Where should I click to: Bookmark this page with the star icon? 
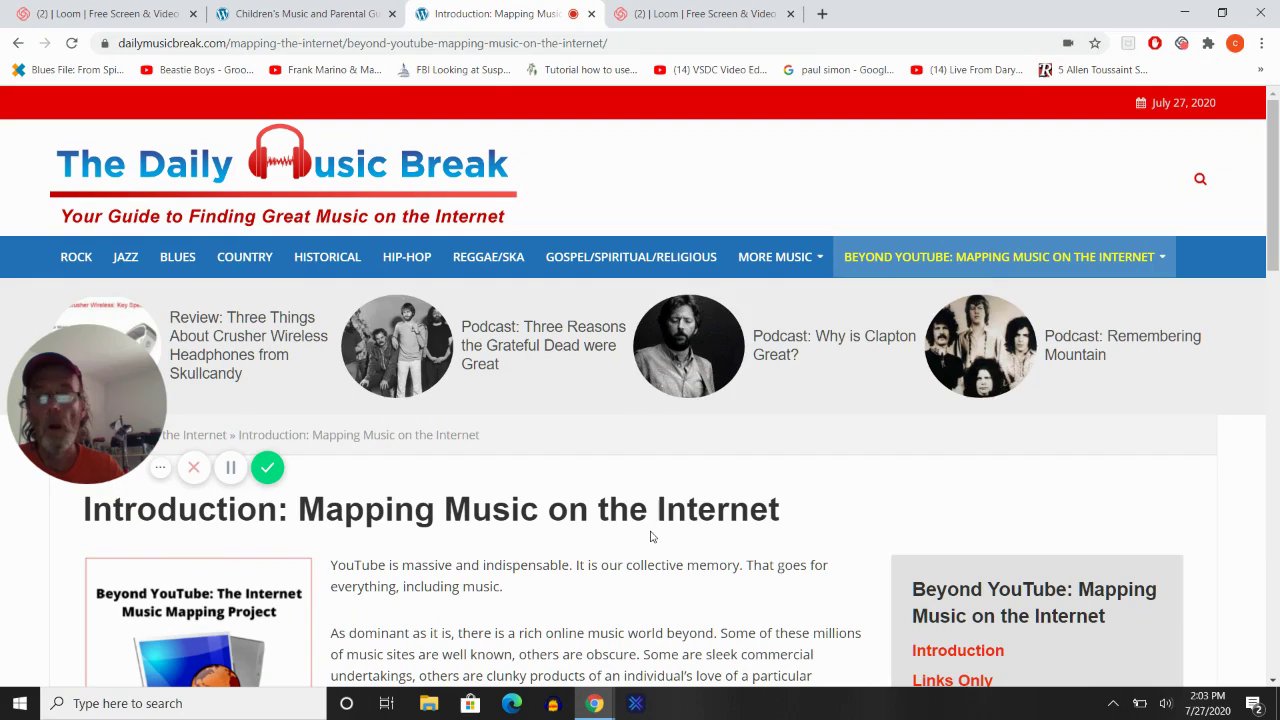(x=1095, y=43)
